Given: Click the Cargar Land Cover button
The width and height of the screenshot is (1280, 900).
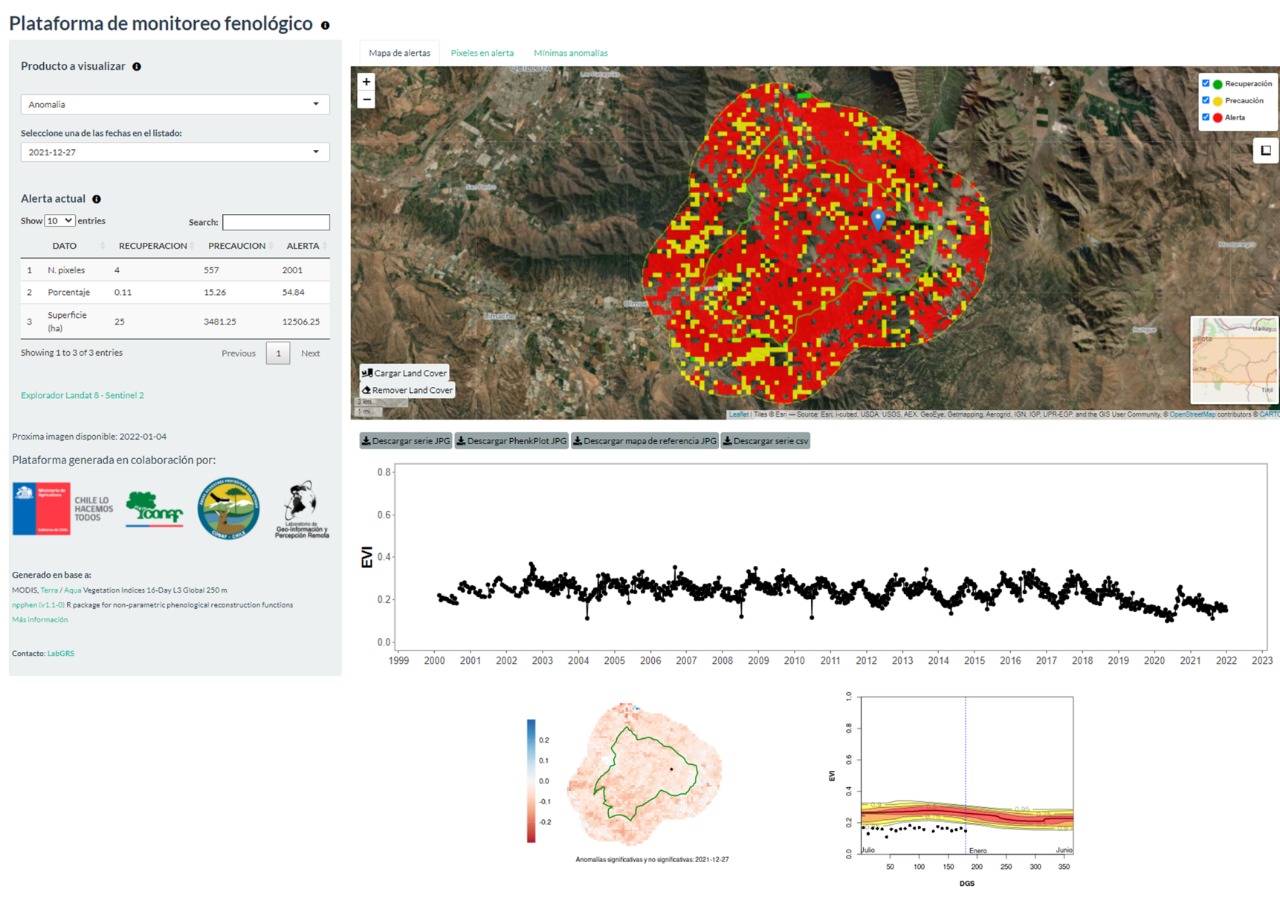Looking at the screenshot, I should pos(405,373).
